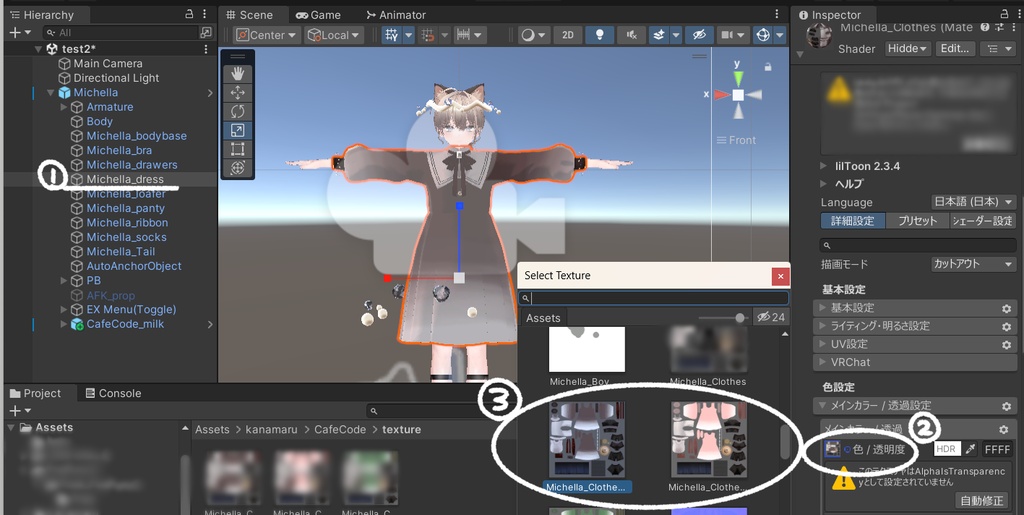Toggle scene lighting bulb icon
Screen dimensions: 1024x515
click(x=600, y=35)
